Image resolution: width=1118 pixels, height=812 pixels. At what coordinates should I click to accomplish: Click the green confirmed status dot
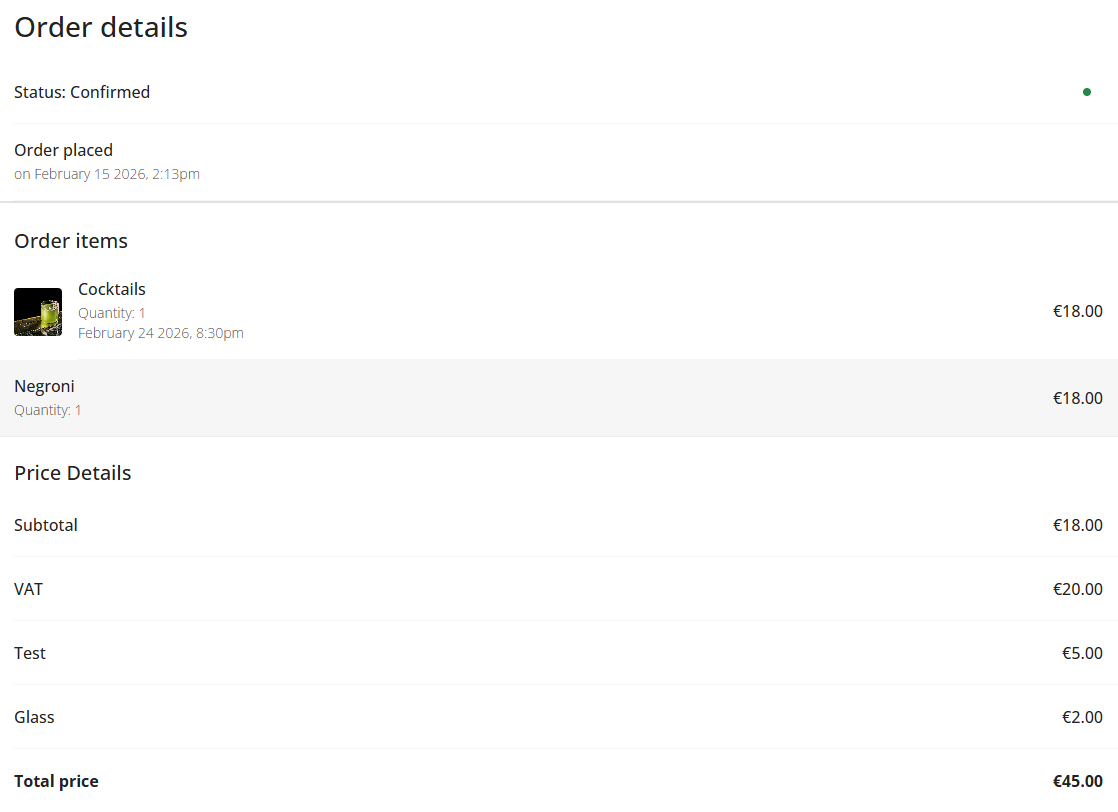point(1087,92)
